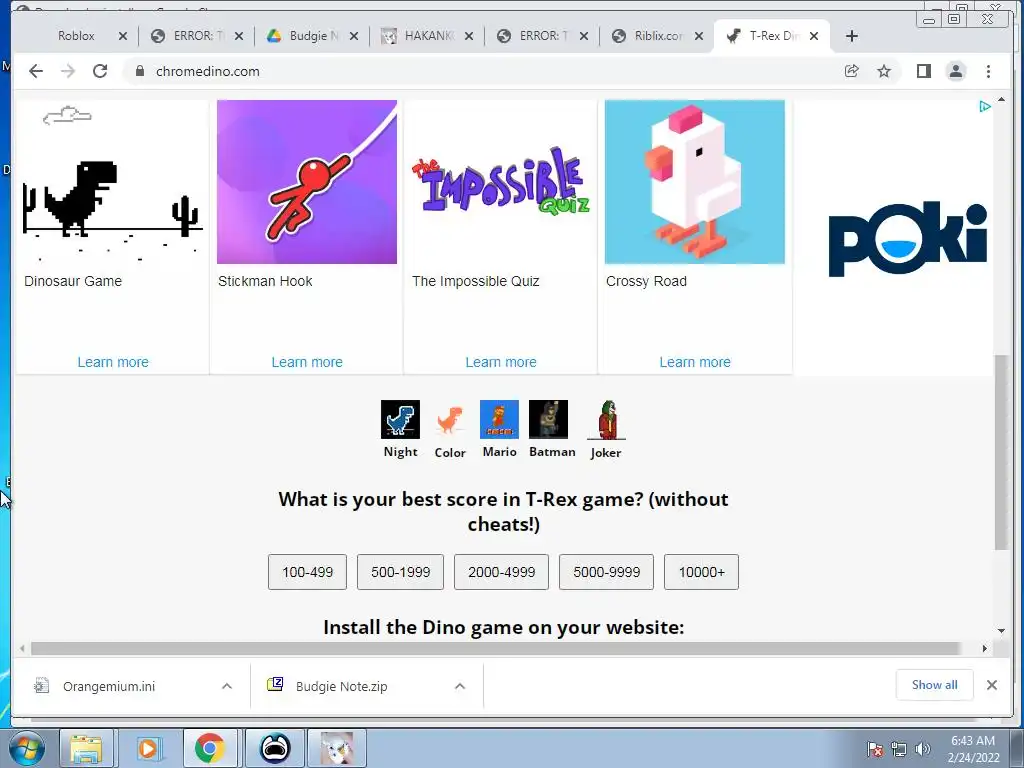The height and width of the screenshot is (768, 1024).
Task: Close the Riblix.com tab
Action: click(699, 36)
